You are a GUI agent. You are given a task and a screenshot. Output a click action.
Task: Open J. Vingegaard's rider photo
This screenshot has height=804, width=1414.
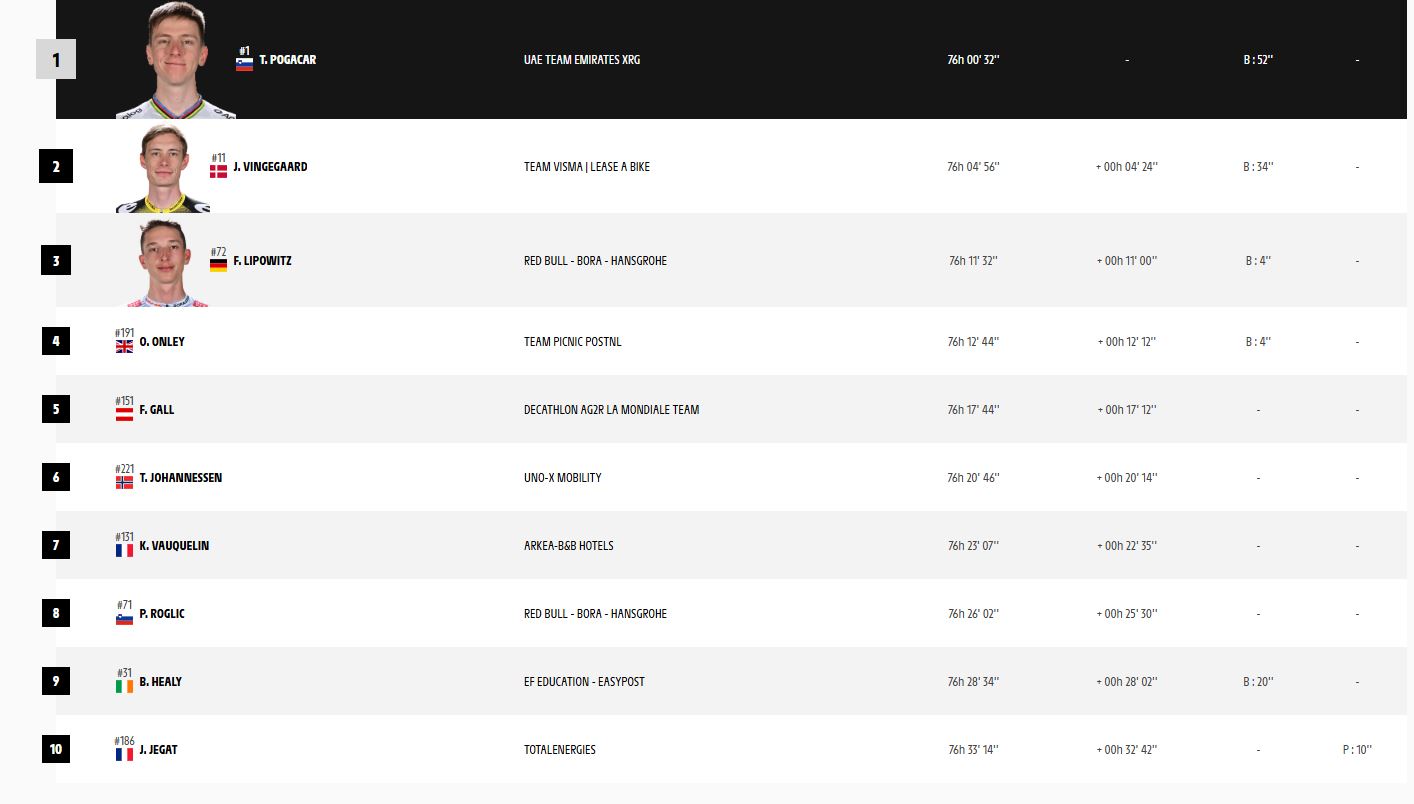[163, 168]
